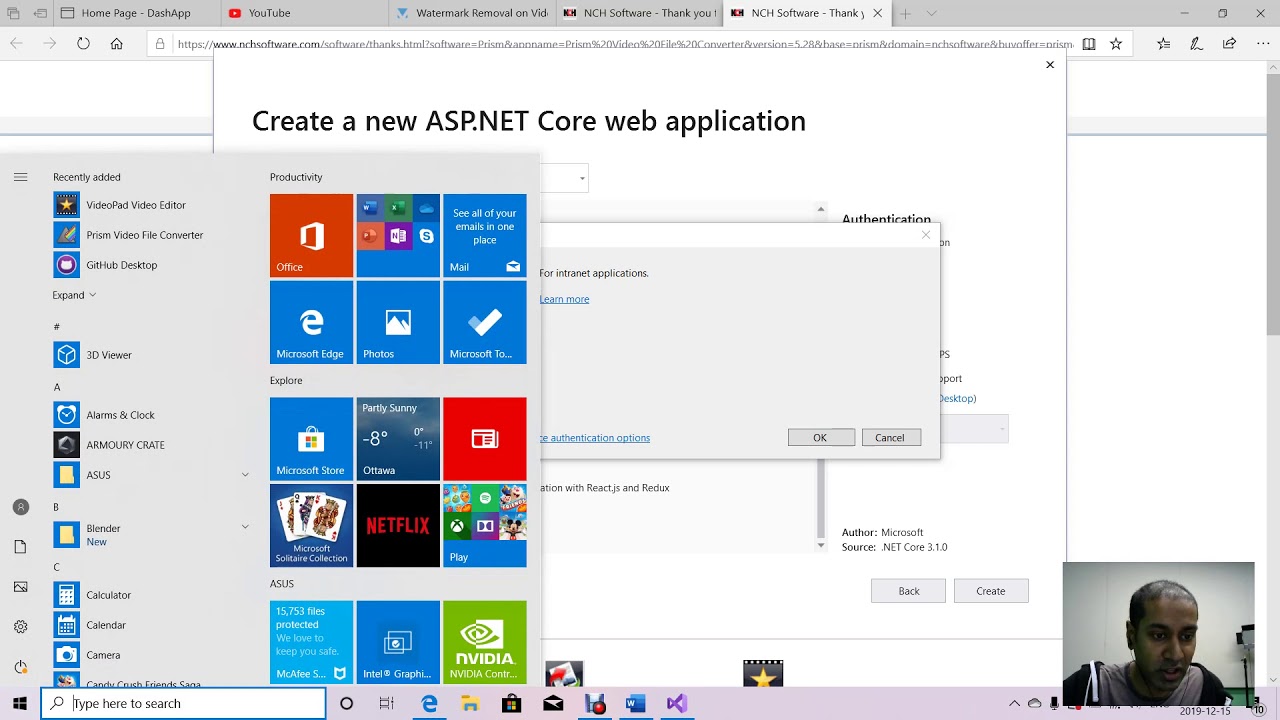Open the Ottawa weather tile
The image size is (1280, 720).
click(398, 439)
